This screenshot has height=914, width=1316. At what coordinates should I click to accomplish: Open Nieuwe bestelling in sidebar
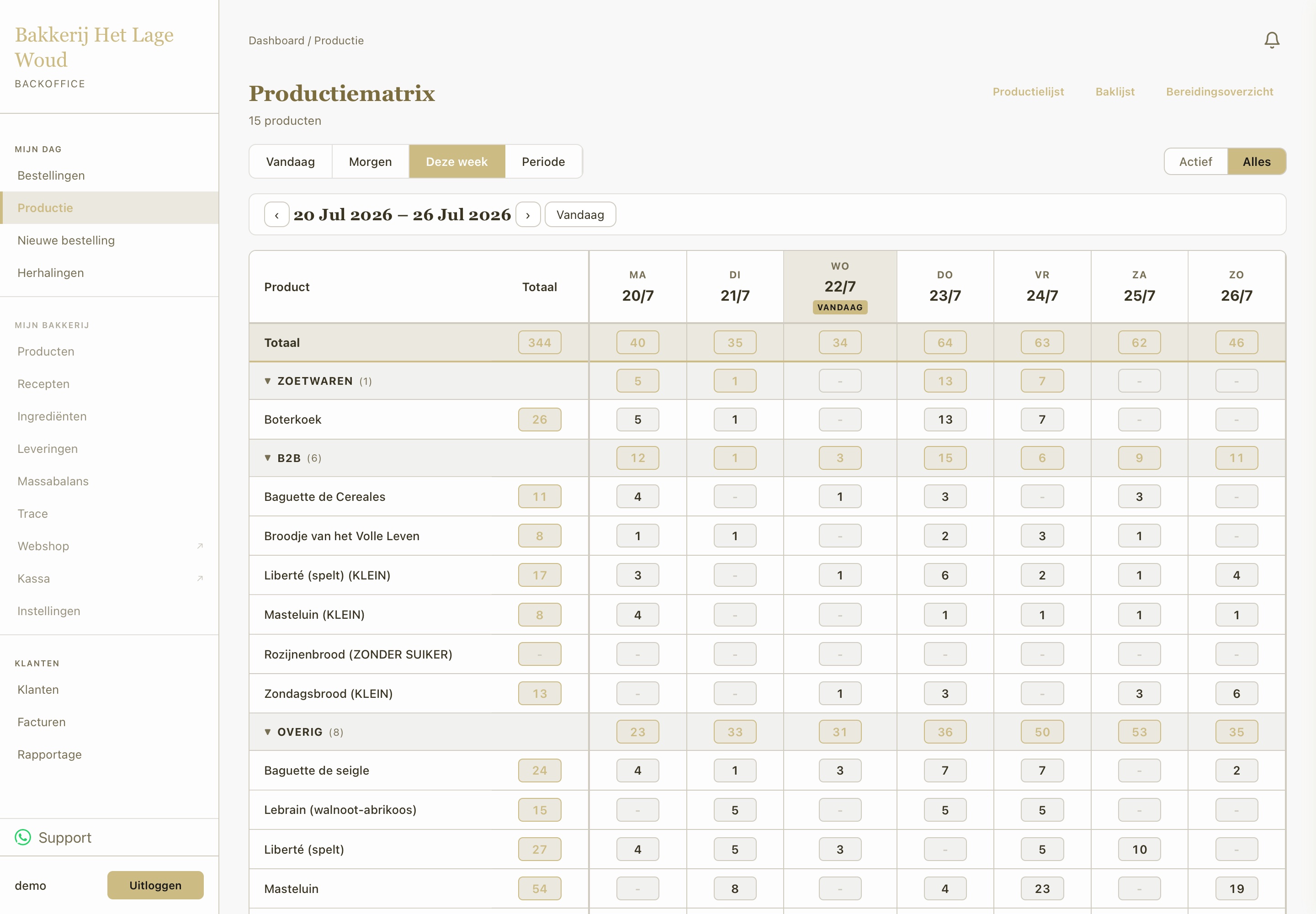tap(109, 240)
